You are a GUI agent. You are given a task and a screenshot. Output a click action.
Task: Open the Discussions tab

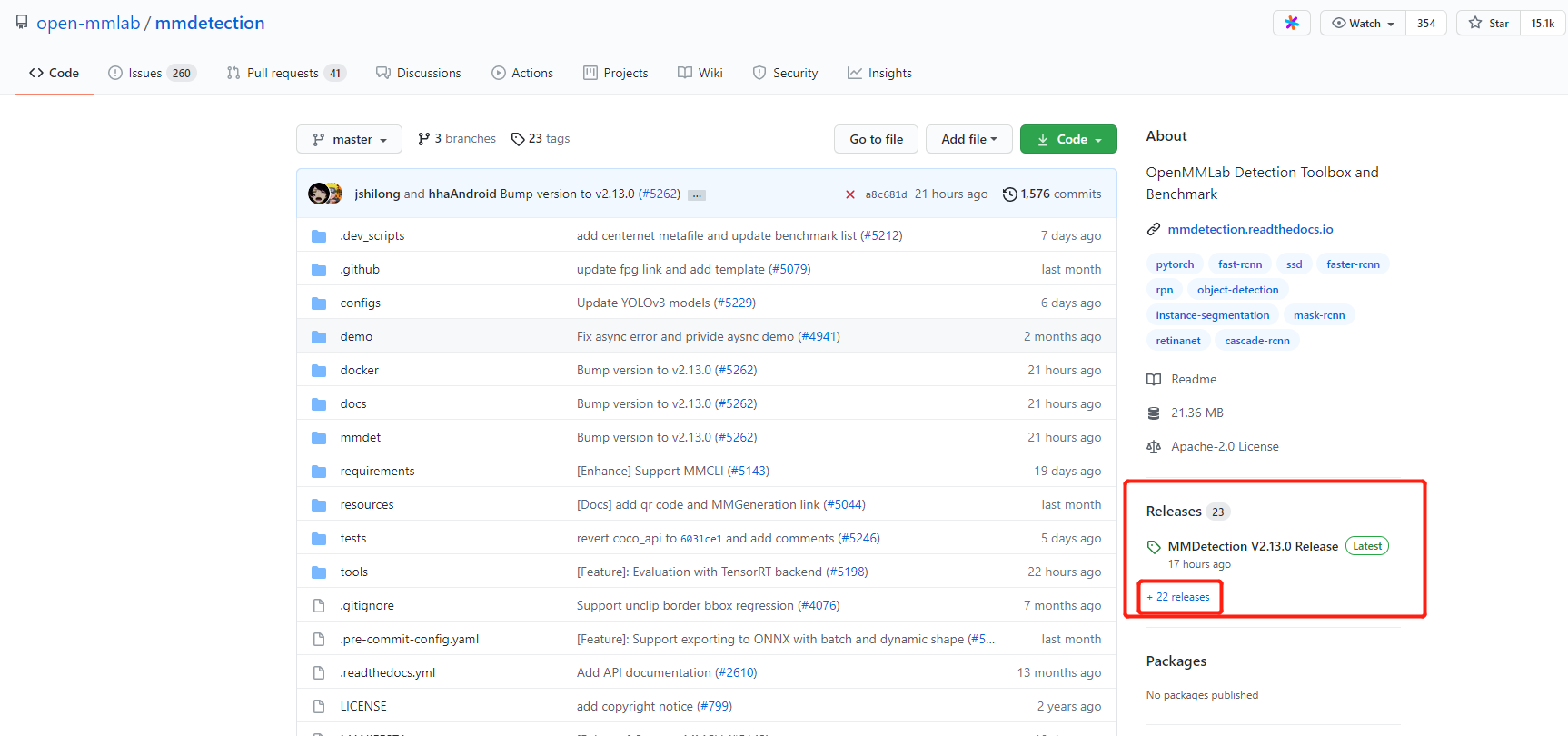click(419, 73)
